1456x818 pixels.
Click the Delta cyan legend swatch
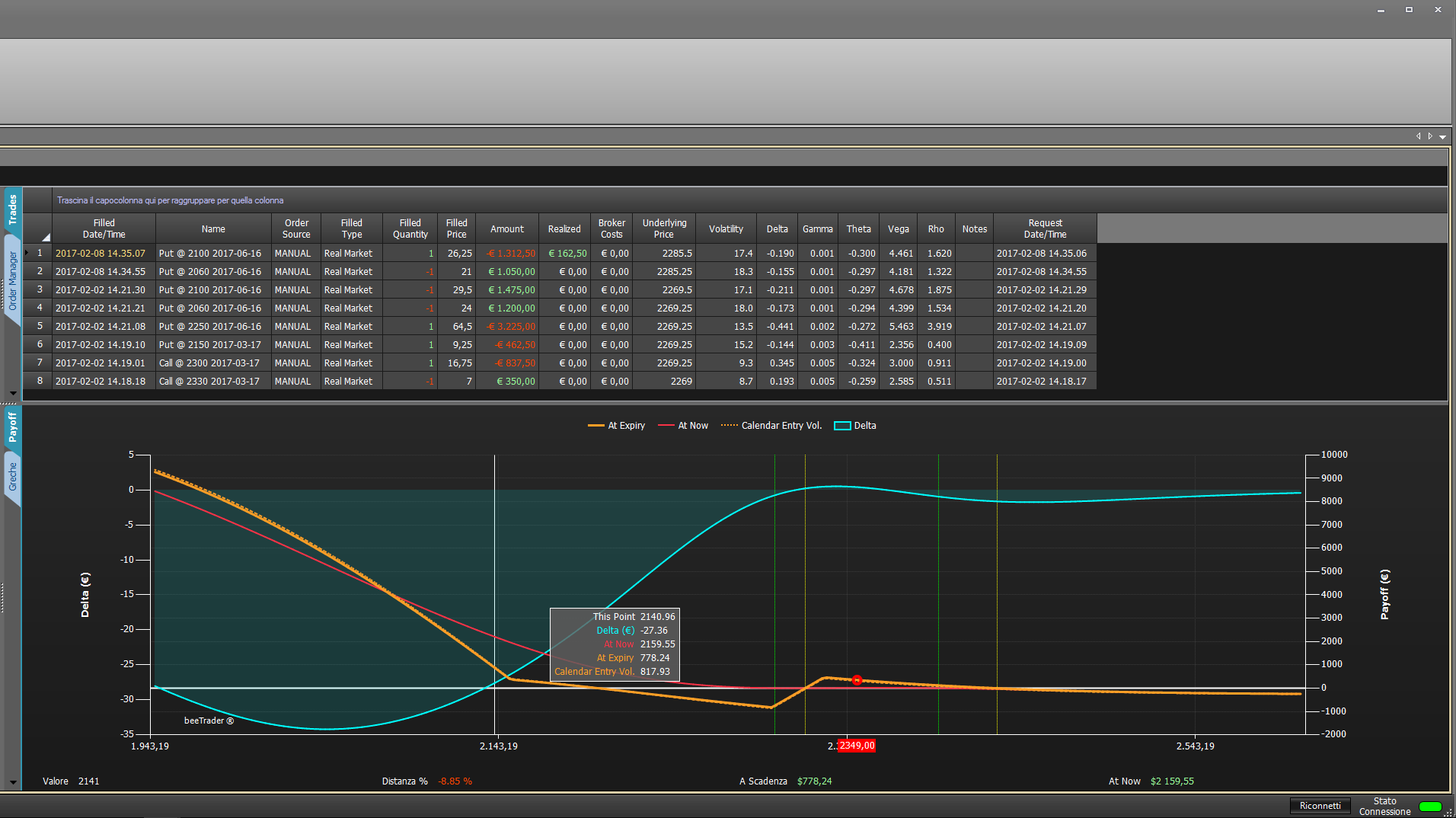(842, 426)
